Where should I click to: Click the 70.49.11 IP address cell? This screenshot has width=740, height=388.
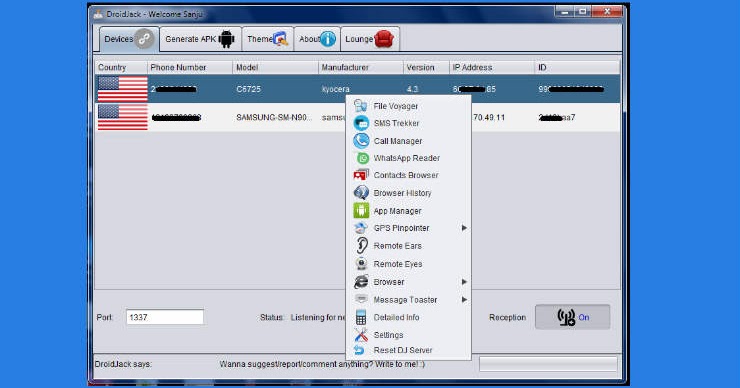coord(489,117)
